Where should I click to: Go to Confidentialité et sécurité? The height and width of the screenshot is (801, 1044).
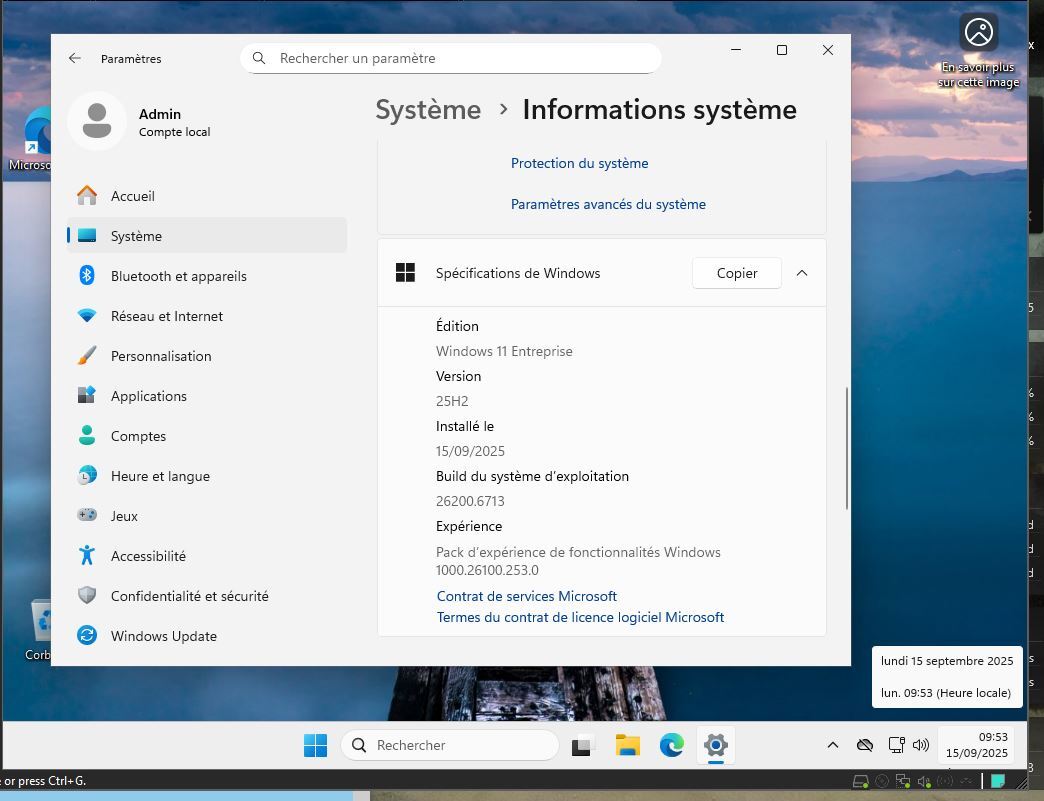tap(189, 596)
